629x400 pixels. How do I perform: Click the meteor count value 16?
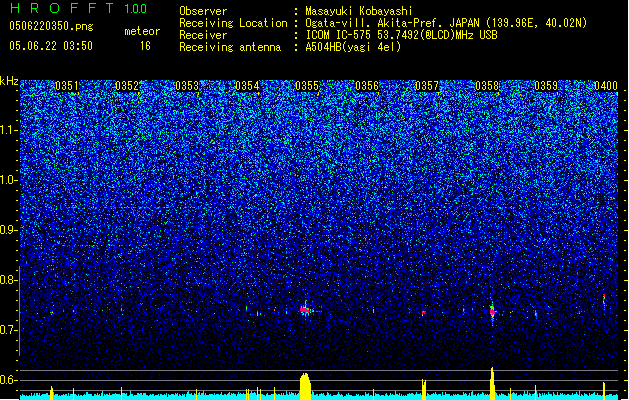[x=145, y=46]
